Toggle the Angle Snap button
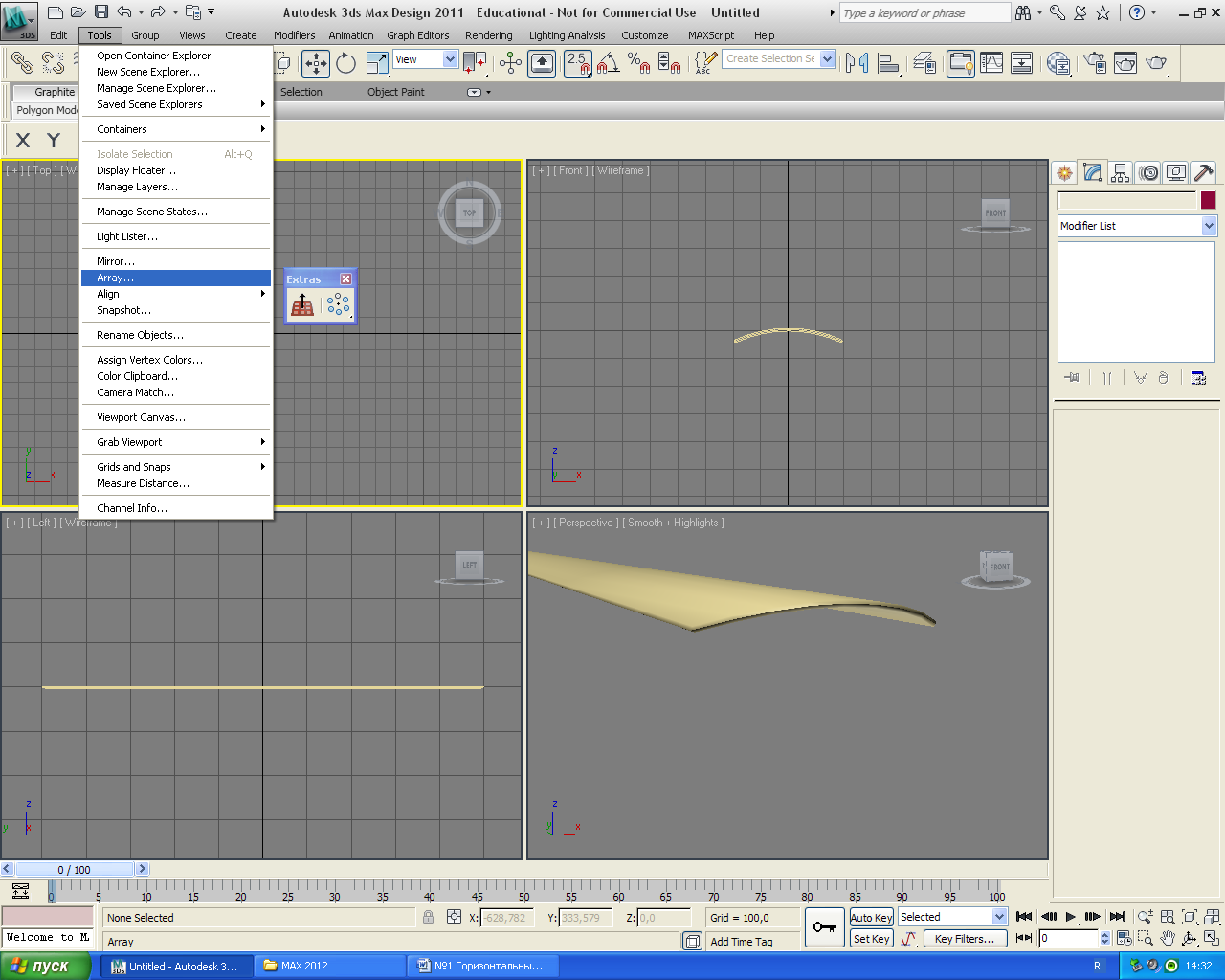The width and height of the screenshot is (1225, 980). tap(609, 63)
